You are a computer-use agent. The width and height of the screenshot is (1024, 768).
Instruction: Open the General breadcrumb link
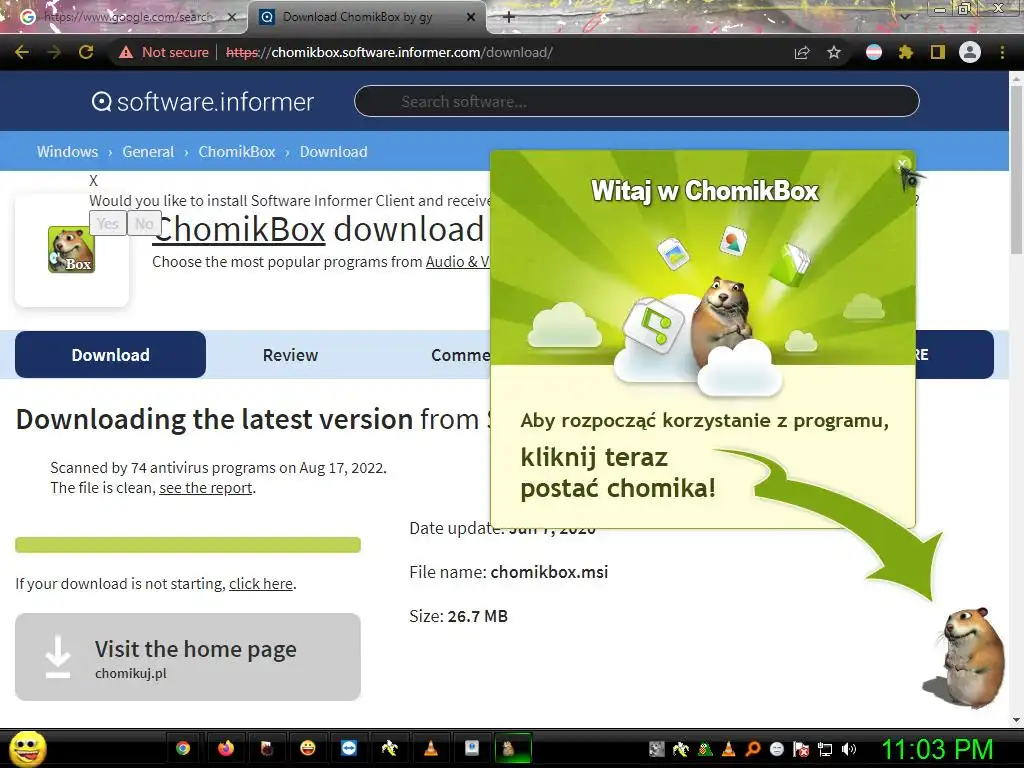pyautogui.click(x=148, y=152)
